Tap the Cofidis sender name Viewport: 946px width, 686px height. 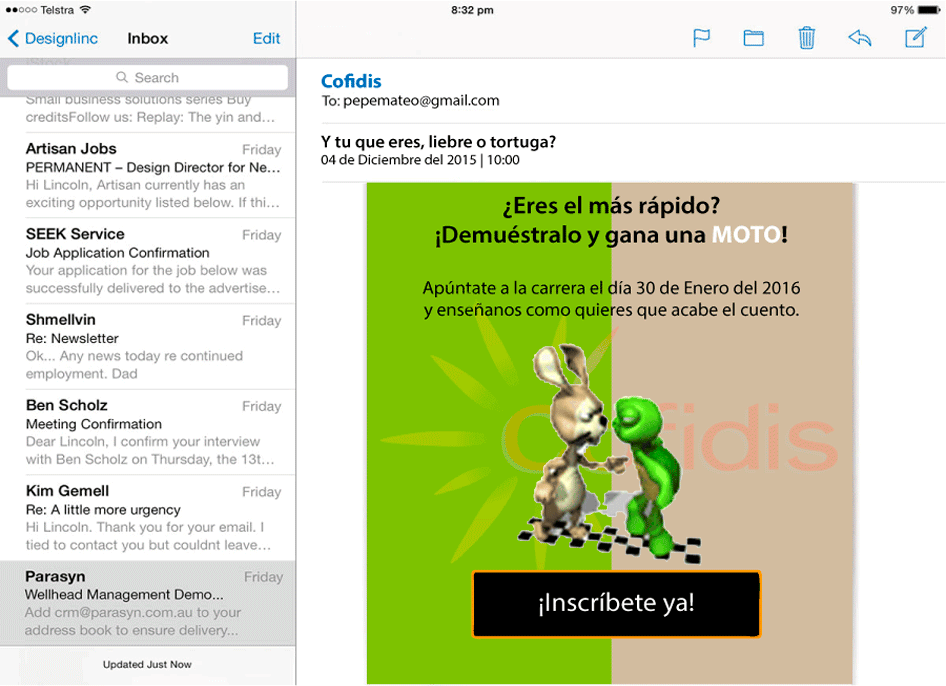351,81
